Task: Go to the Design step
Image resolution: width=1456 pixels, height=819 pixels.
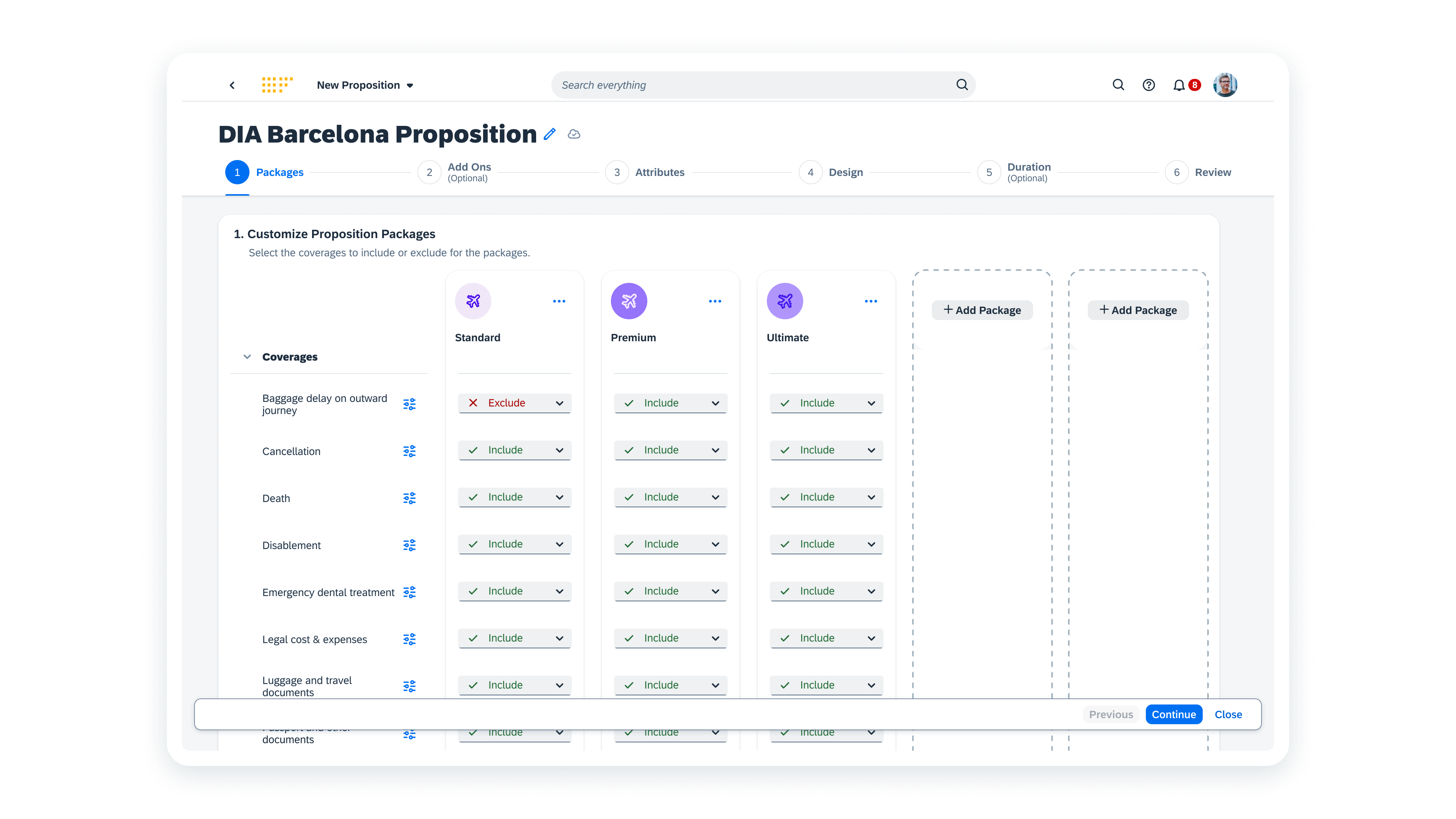Action: (831, 173)
